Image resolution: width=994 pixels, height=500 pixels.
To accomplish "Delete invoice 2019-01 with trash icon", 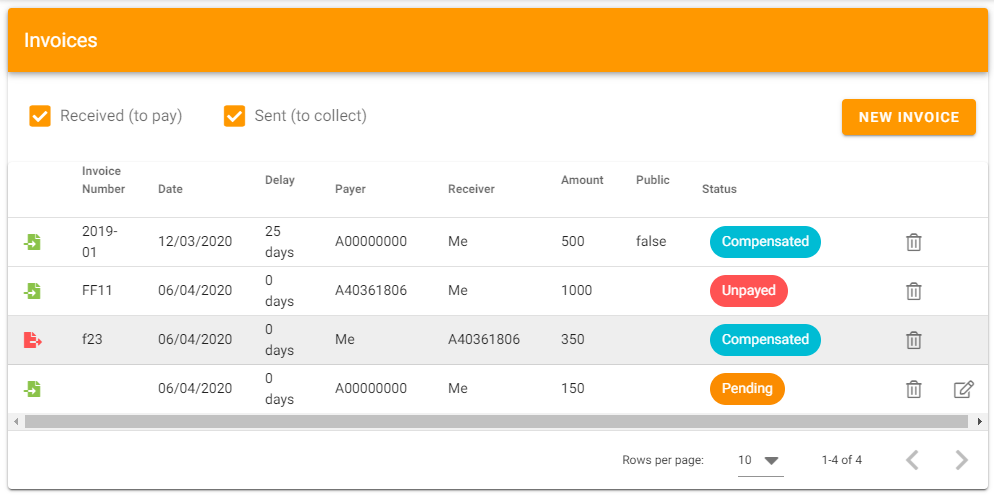I will [913, 242].
